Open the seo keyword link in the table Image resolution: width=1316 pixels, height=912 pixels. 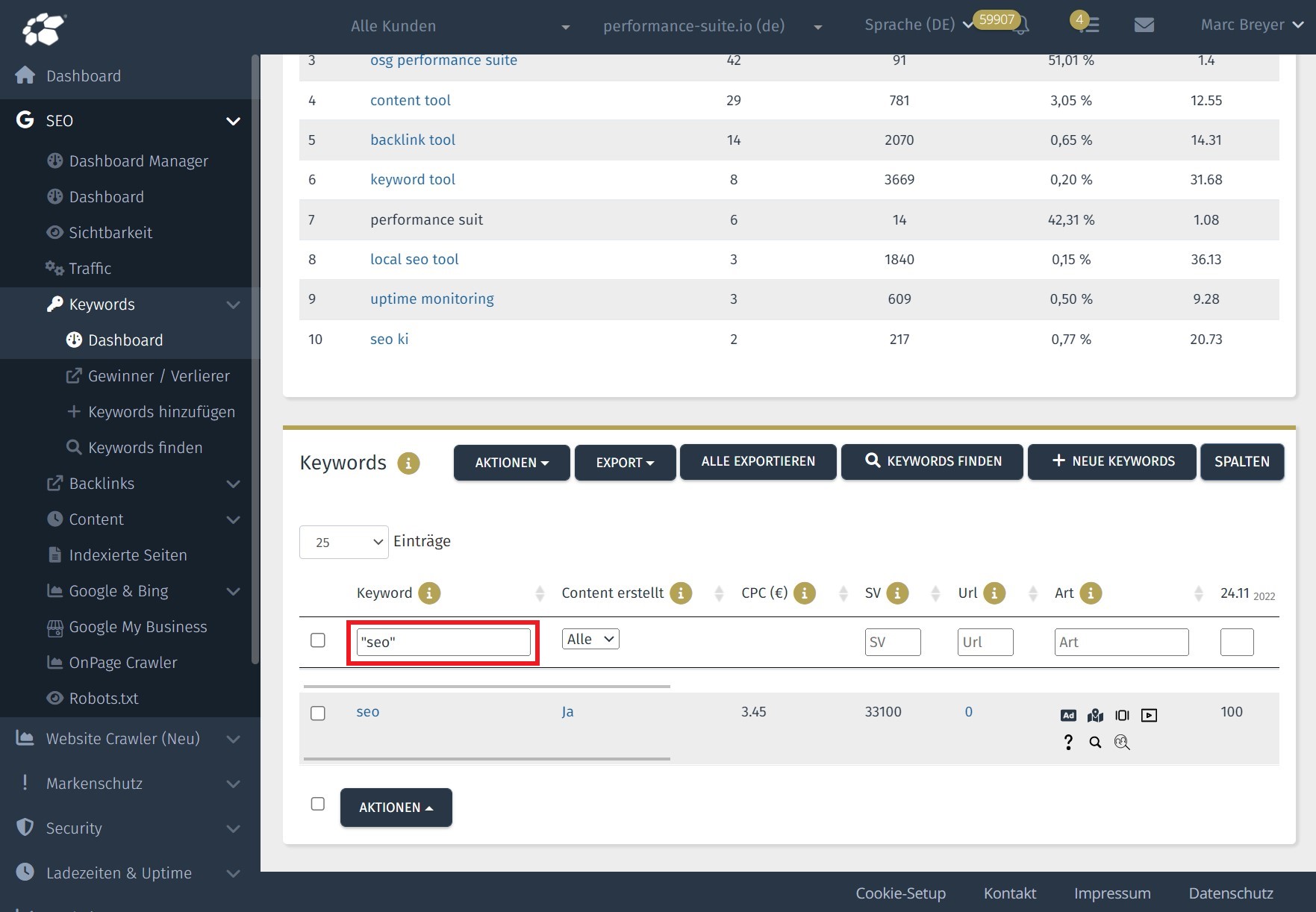[367, 712]
